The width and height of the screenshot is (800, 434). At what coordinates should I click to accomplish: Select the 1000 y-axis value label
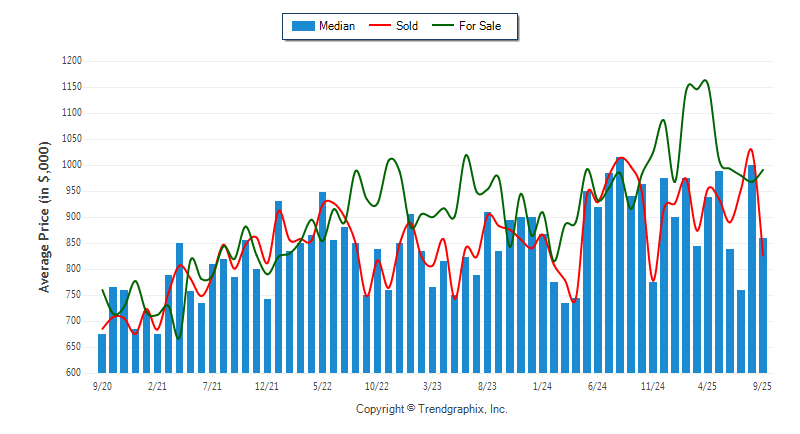pos(70,165)
